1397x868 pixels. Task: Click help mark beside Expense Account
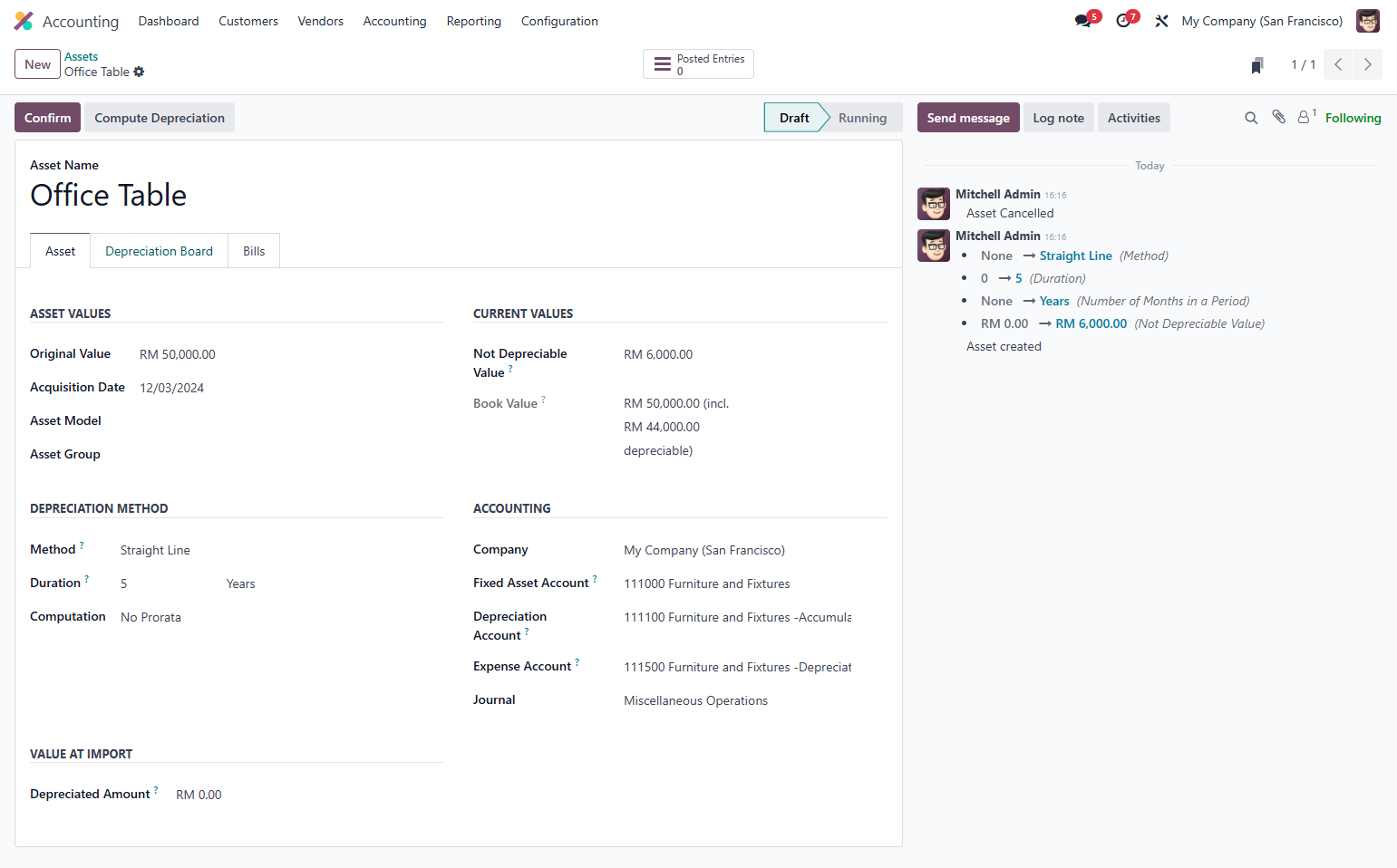point(577,662)
